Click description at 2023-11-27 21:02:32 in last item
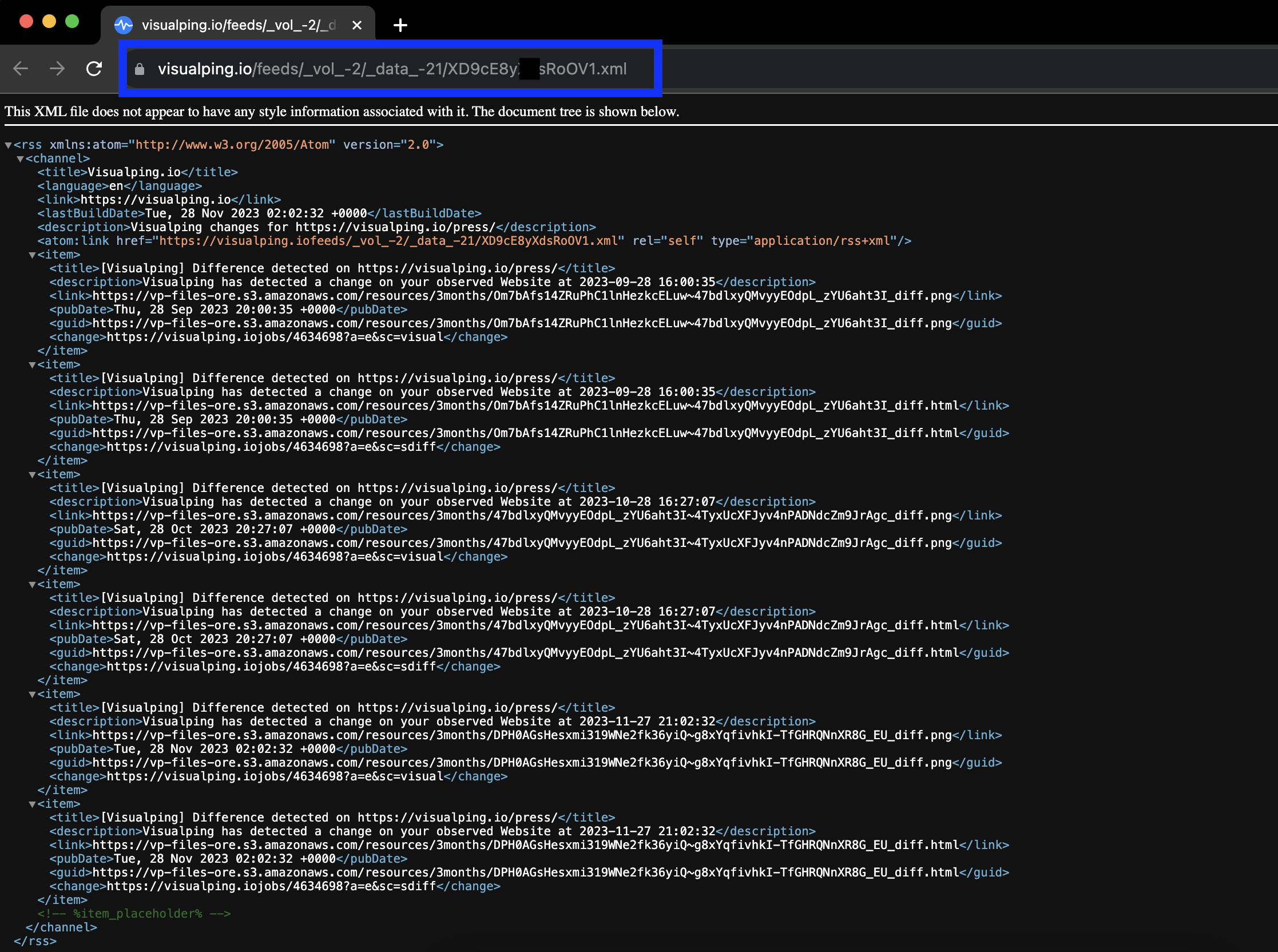The image size is (1278, 952). [x=428, y=831]
